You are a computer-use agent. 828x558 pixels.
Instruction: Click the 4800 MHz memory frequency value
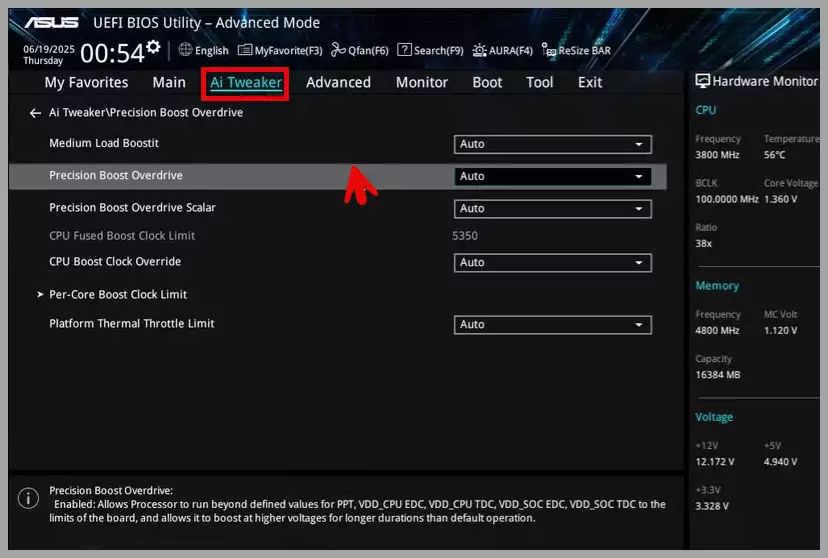click(x=717, y=330)
